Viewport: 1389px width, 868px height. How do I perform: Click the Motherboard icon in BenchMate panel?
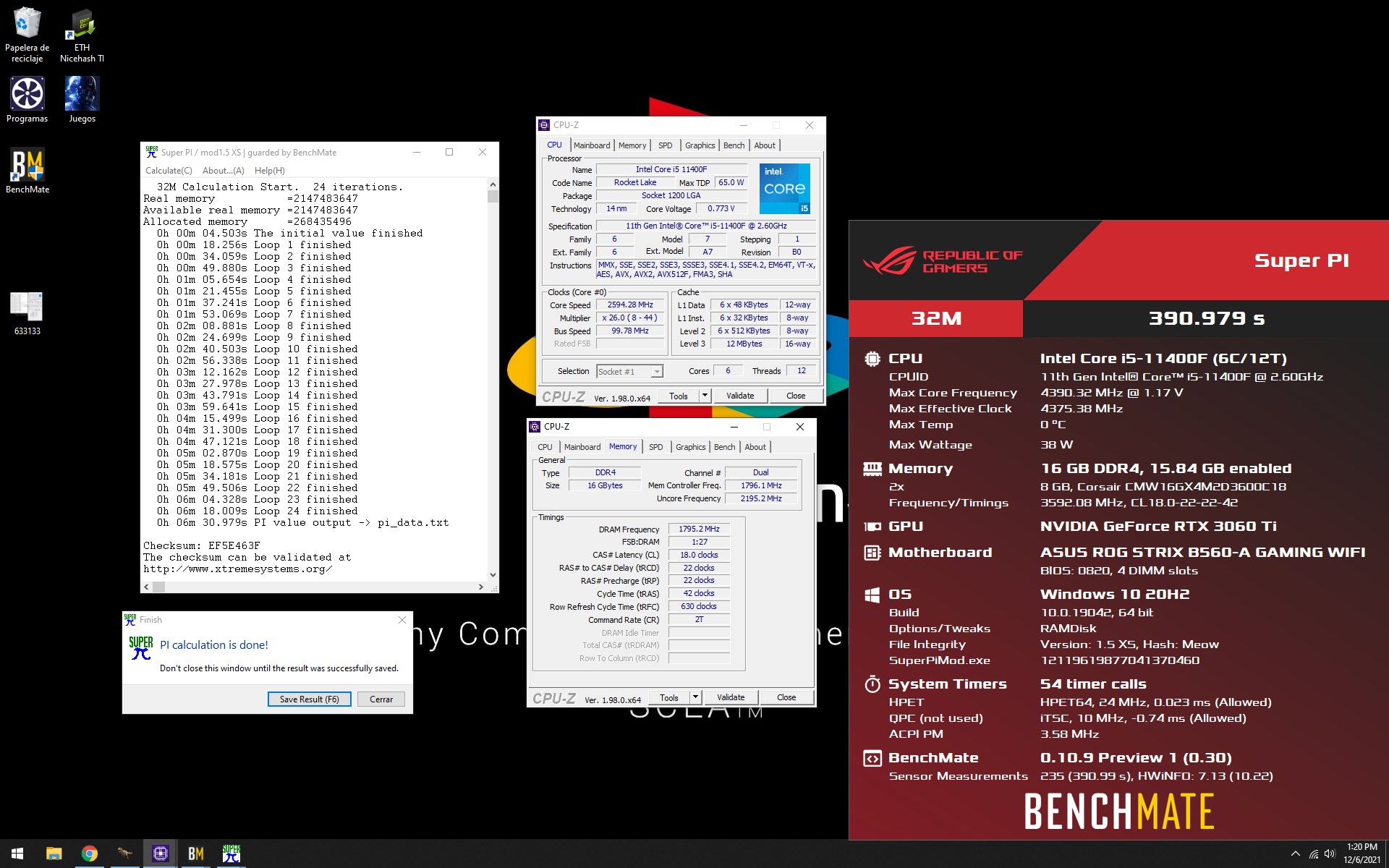pos(872,553)
